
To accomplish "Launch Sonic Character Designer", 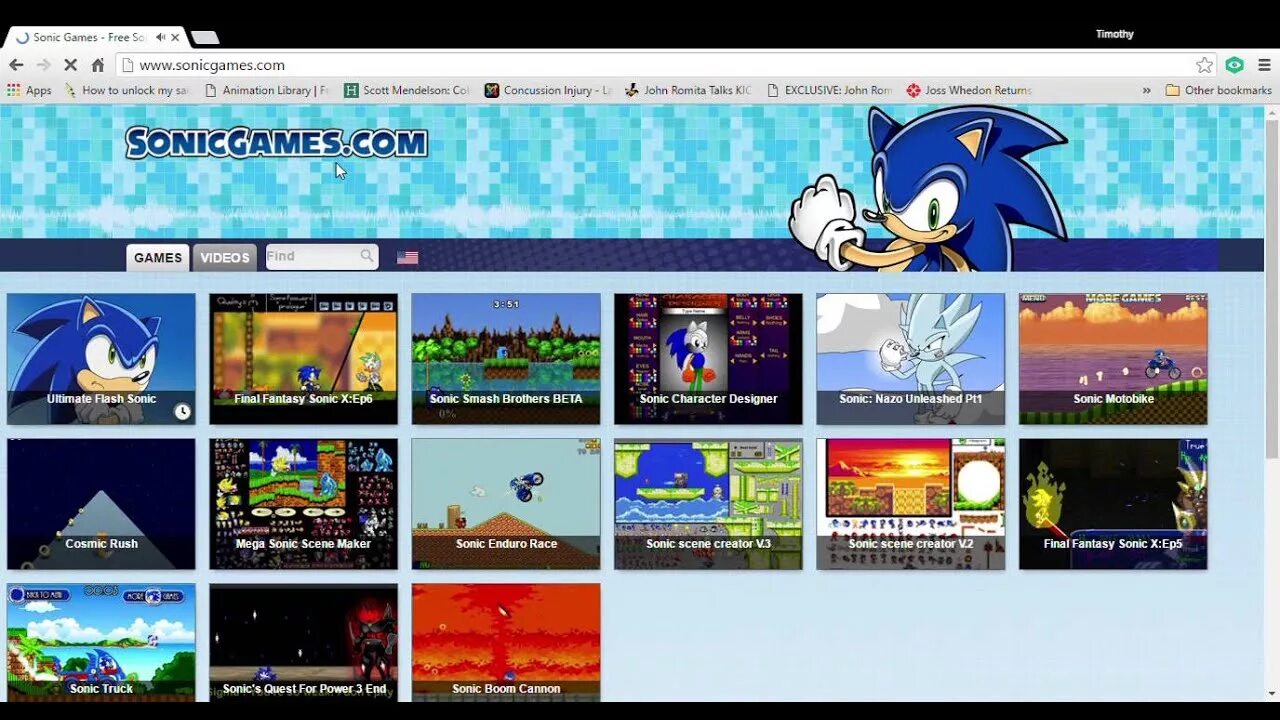I will coord(708,359).
